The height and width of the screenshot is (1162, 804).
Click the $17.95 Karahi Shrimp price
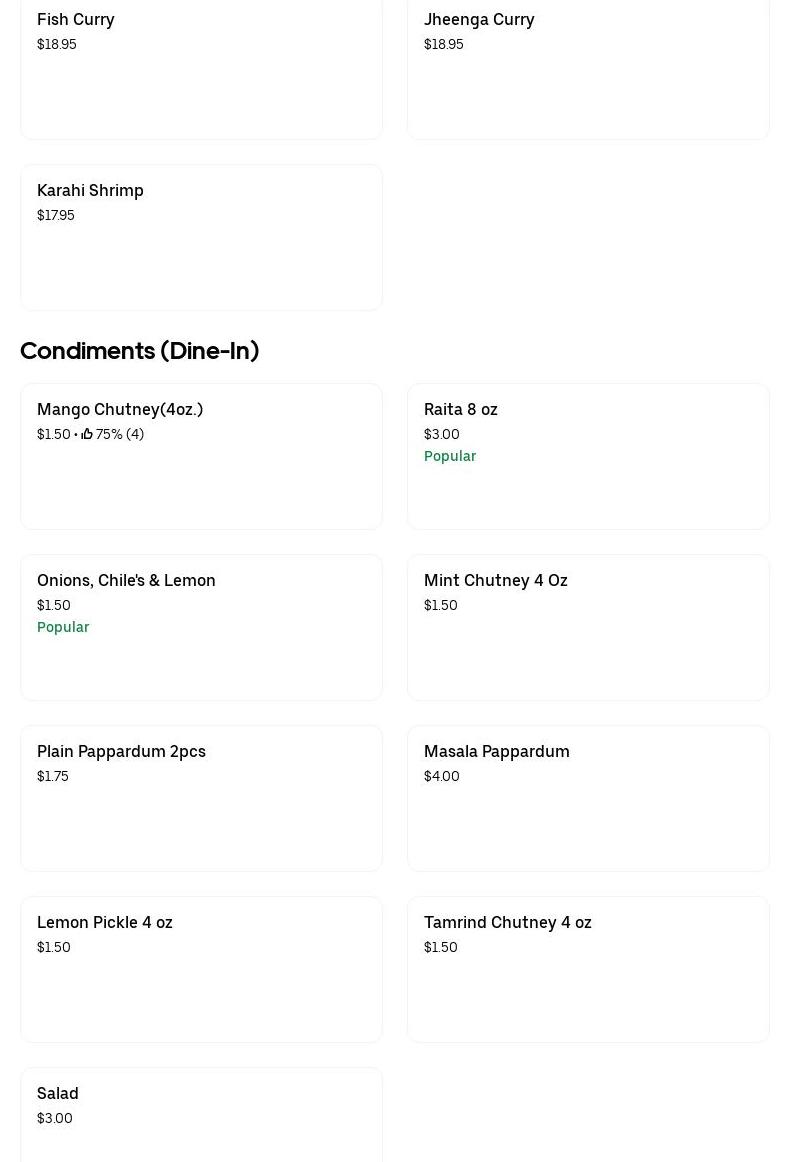[56, 215]
